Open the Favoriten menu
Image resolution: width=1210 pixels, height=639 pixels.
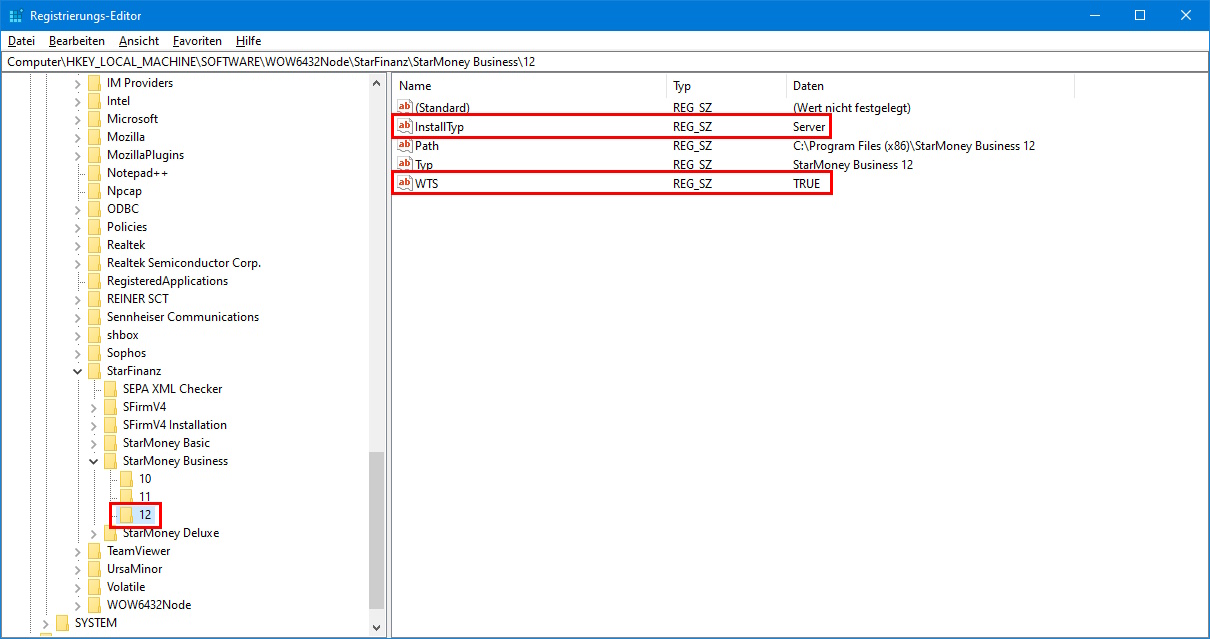point(197,41)
